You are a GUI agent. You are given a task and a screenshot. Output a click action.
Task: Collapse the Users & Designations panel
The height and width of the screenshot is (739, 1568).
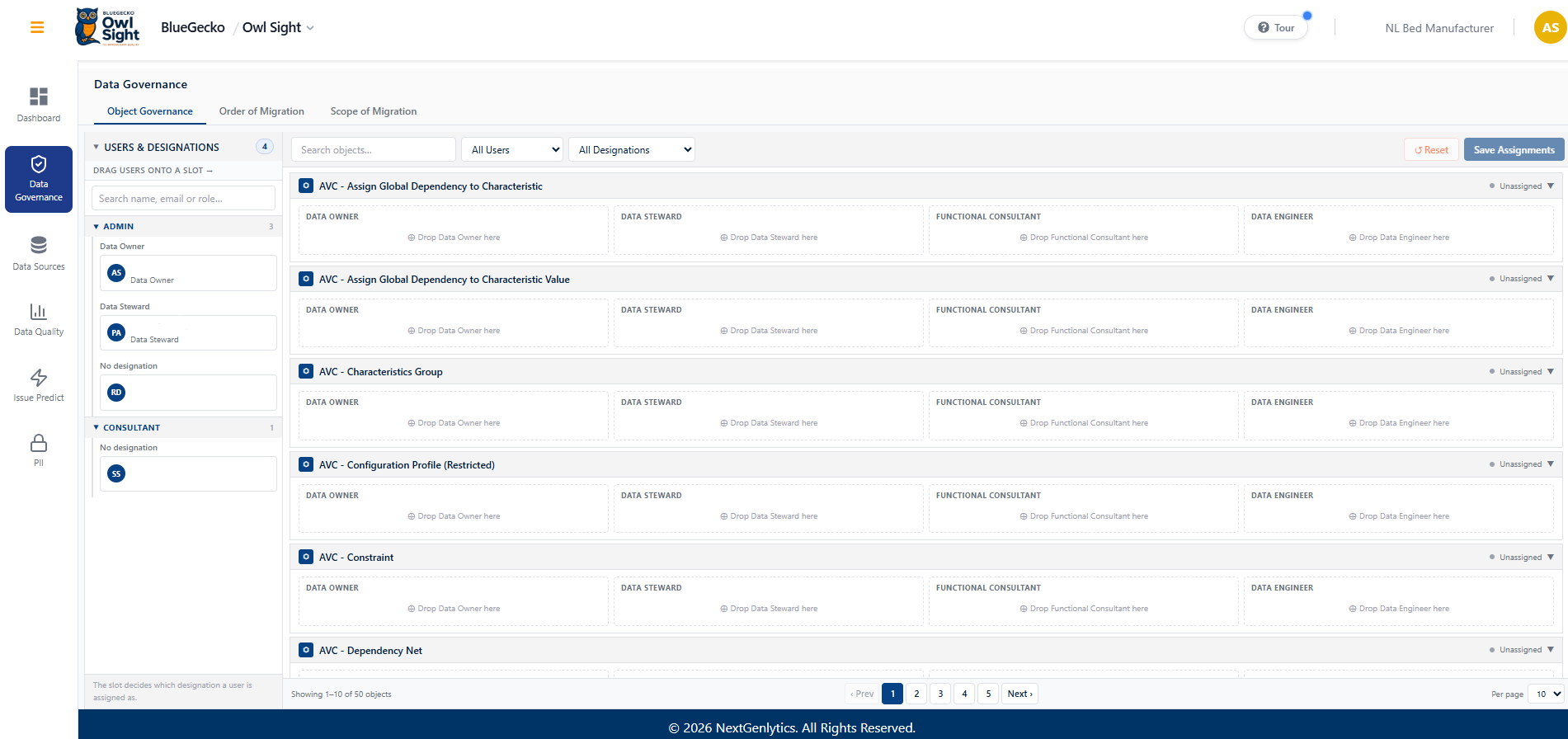(x=97, y=147)
